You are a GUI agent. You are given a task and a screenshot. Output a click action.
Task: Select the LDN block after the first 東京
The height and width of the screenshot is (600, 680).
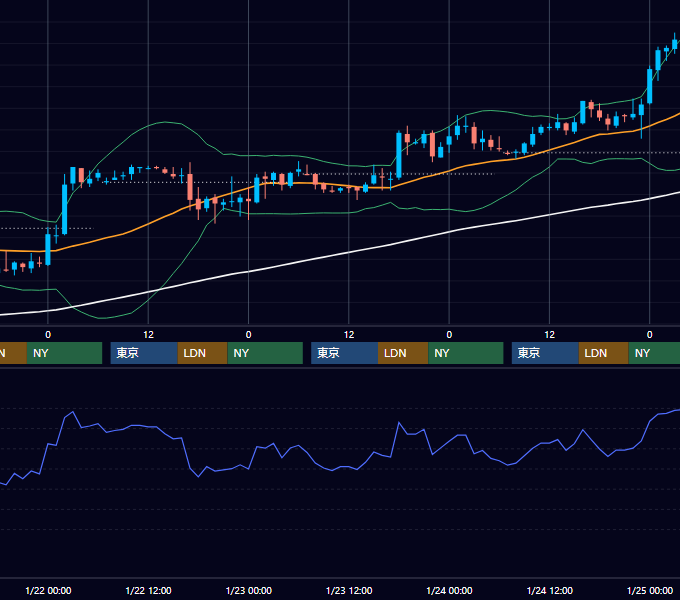(203, 353)
